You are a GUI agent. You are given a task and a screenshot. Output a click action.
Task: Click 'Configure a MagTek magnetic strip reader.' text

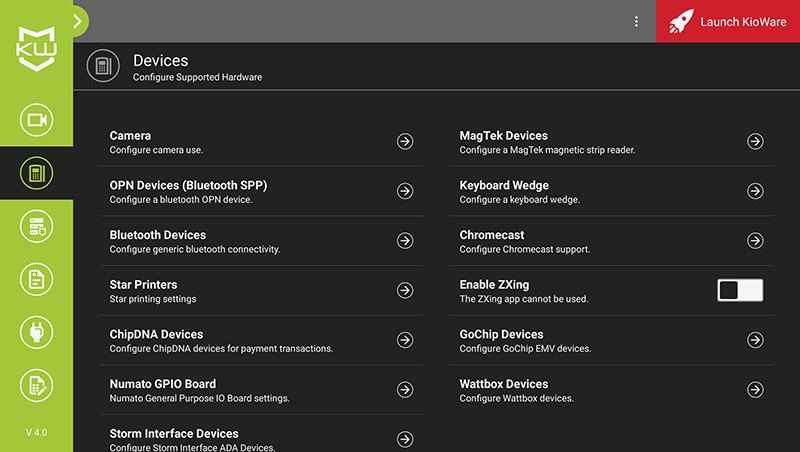click(547, 150)
